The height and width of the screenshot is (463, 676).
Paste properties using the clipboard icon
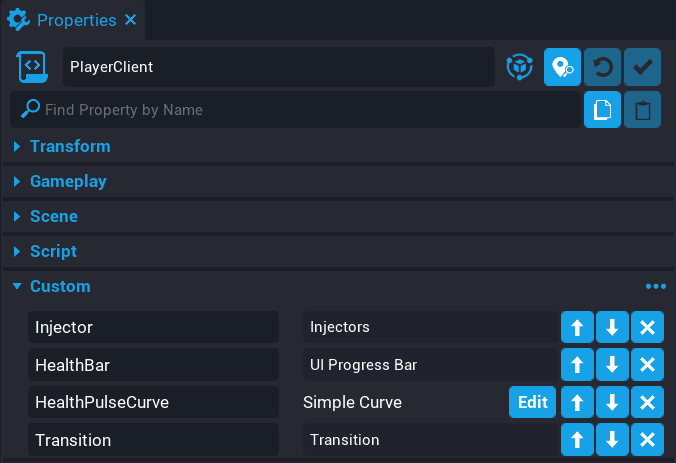tap(642, 110)
